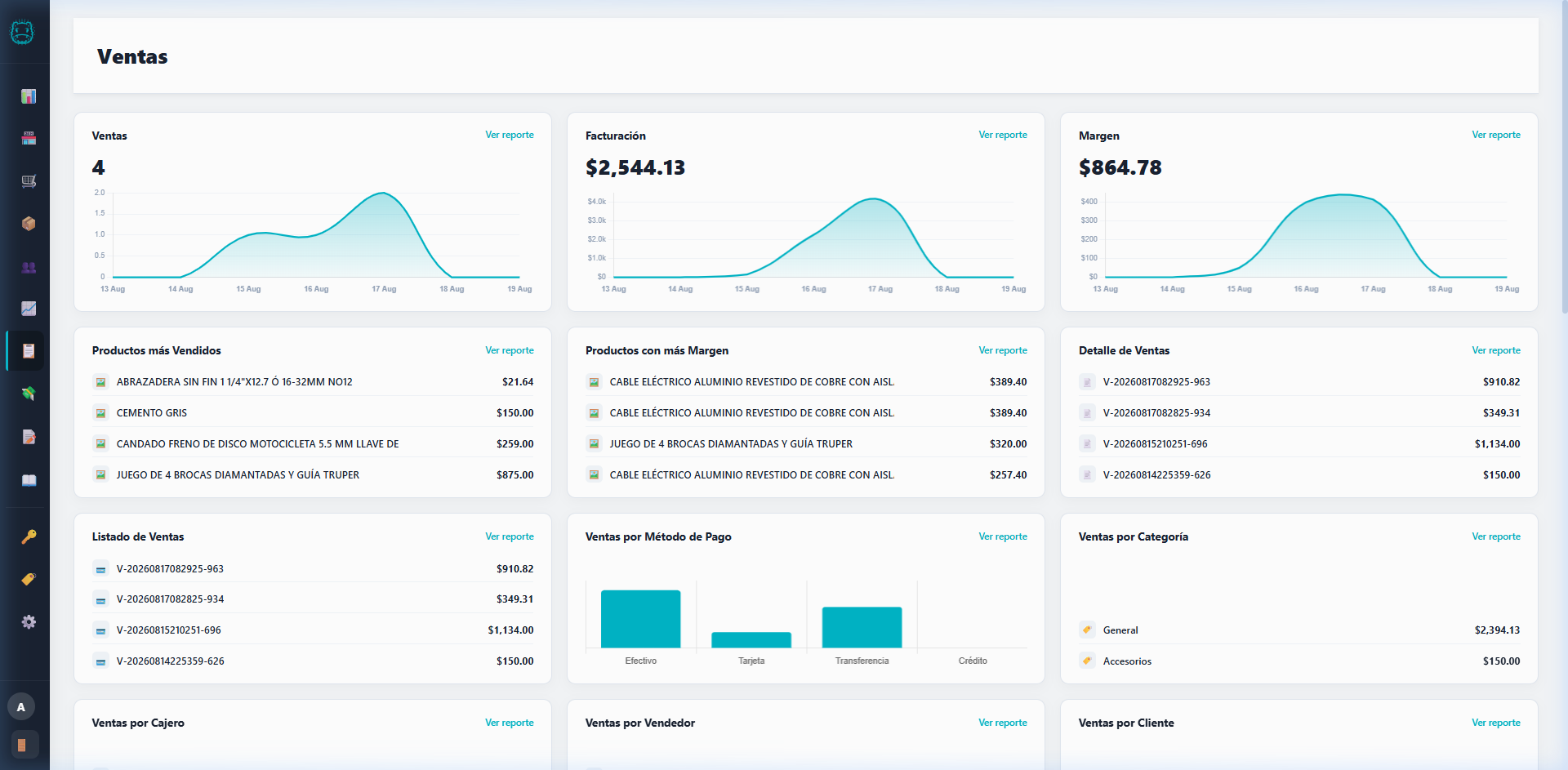Image resolution: width=1568 pixels, height=770 pixels.
Task: Open sale V-20260815210251-696 in Detalle de Ventas
Action: (x=1299, y=444)
